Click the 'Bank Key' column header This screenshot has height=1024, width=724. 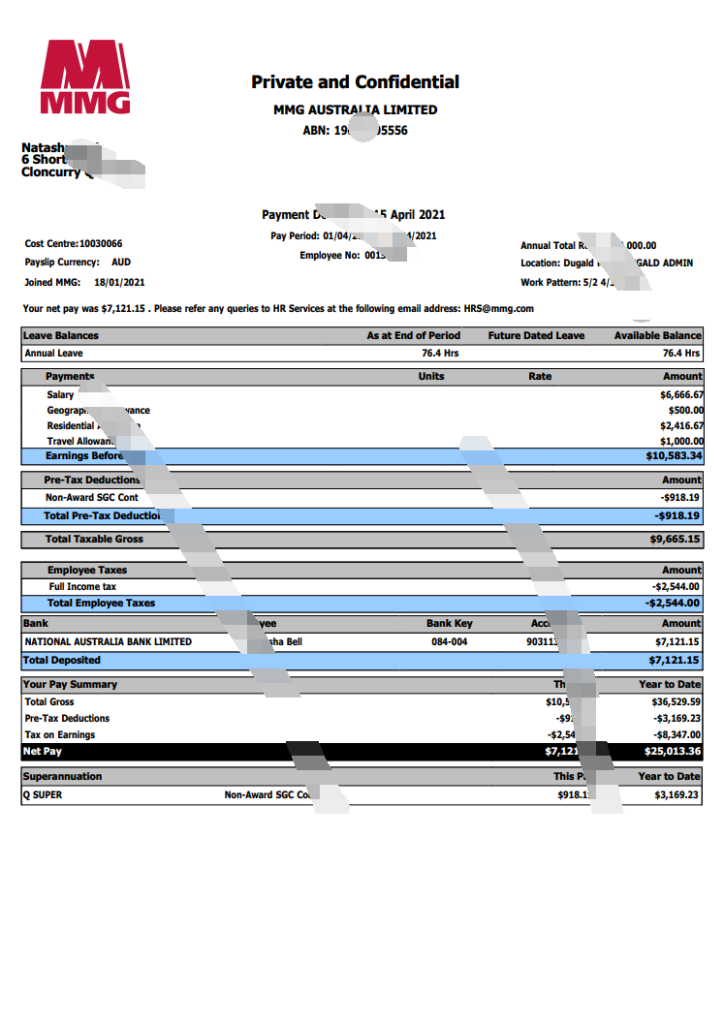tap(449, 624)
